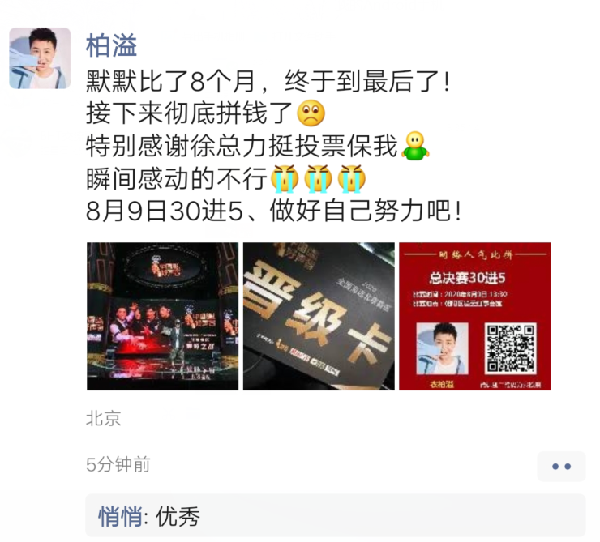Open the username 柏溢 profile link

click(111, 46)
